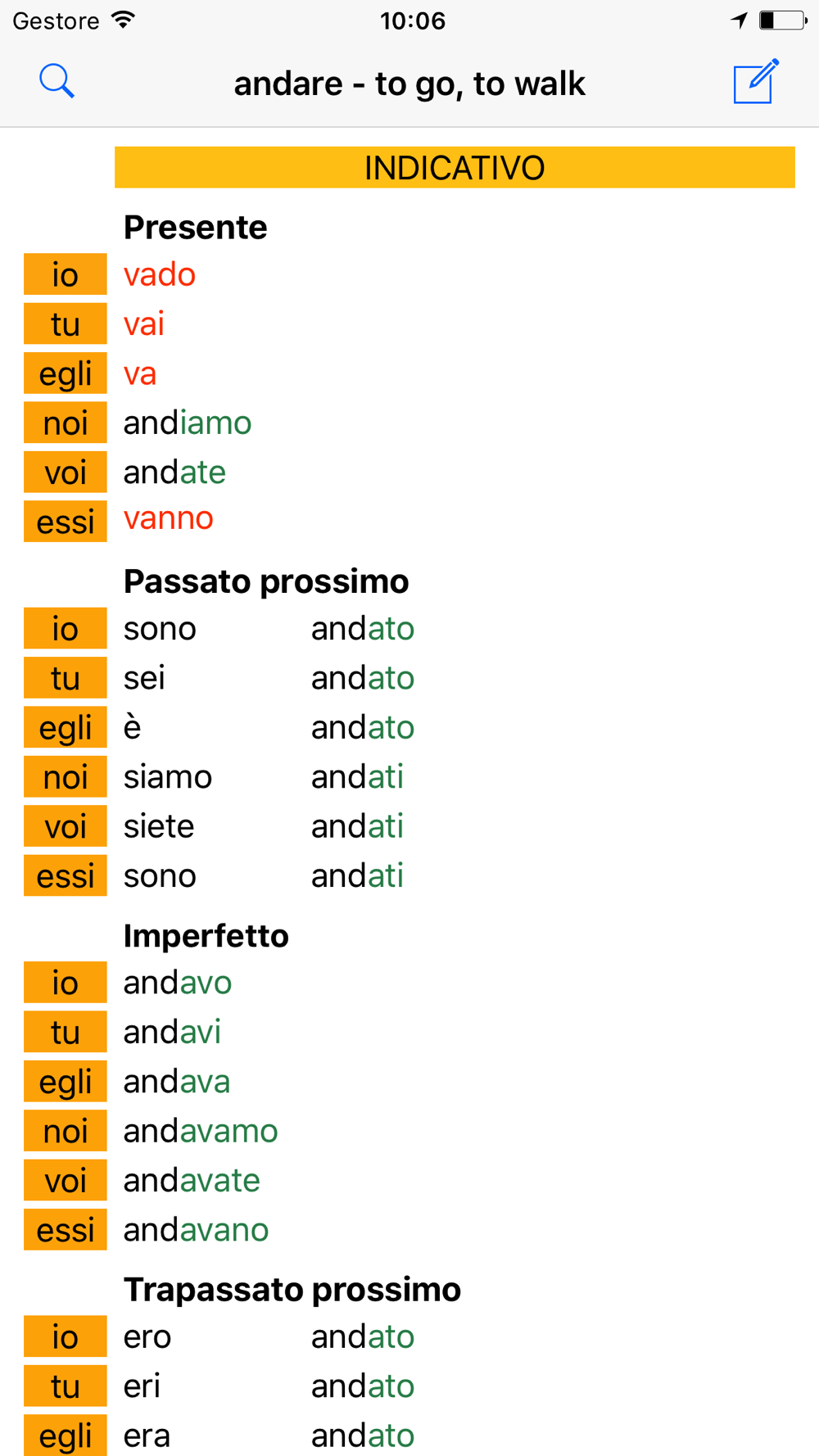Tap the title 'andare - to go, to walk'
The image size is (819, 1456).
tap(409, 84)
